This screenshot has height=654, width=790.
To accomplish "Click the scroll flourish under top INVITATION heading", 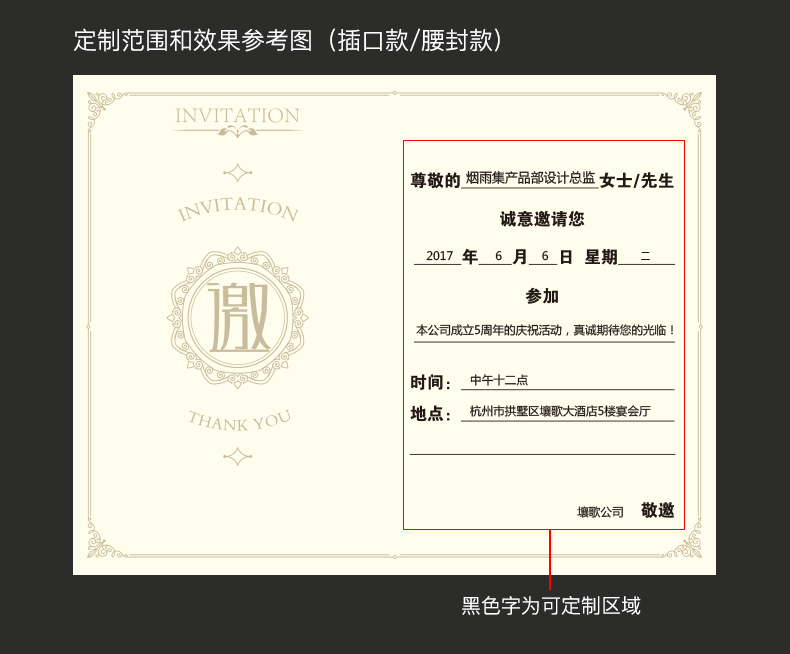I will pyautogui.click(x=237, y=131).
